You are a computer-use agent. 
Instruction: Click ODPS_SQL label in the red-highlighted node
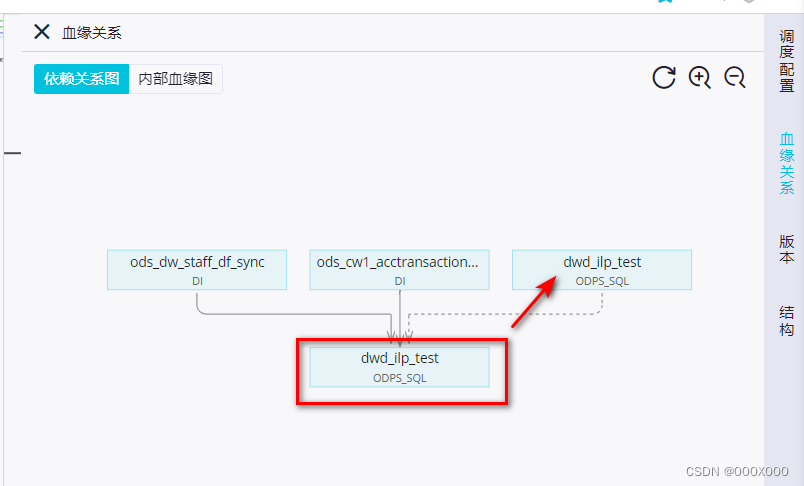400,378
